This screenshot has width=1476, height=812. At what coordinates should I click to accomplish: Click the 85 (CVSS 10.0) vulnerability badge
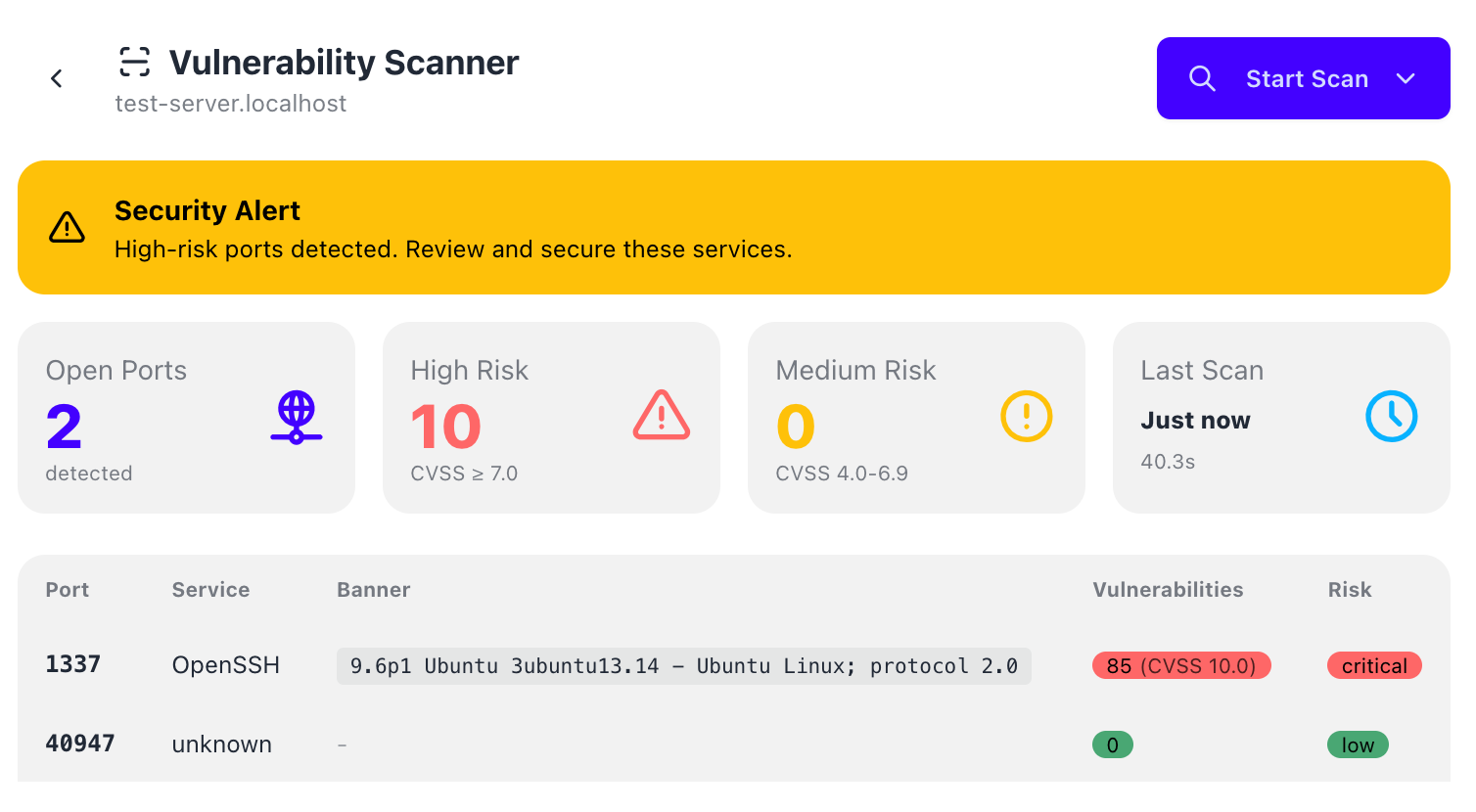[1181, 666]
